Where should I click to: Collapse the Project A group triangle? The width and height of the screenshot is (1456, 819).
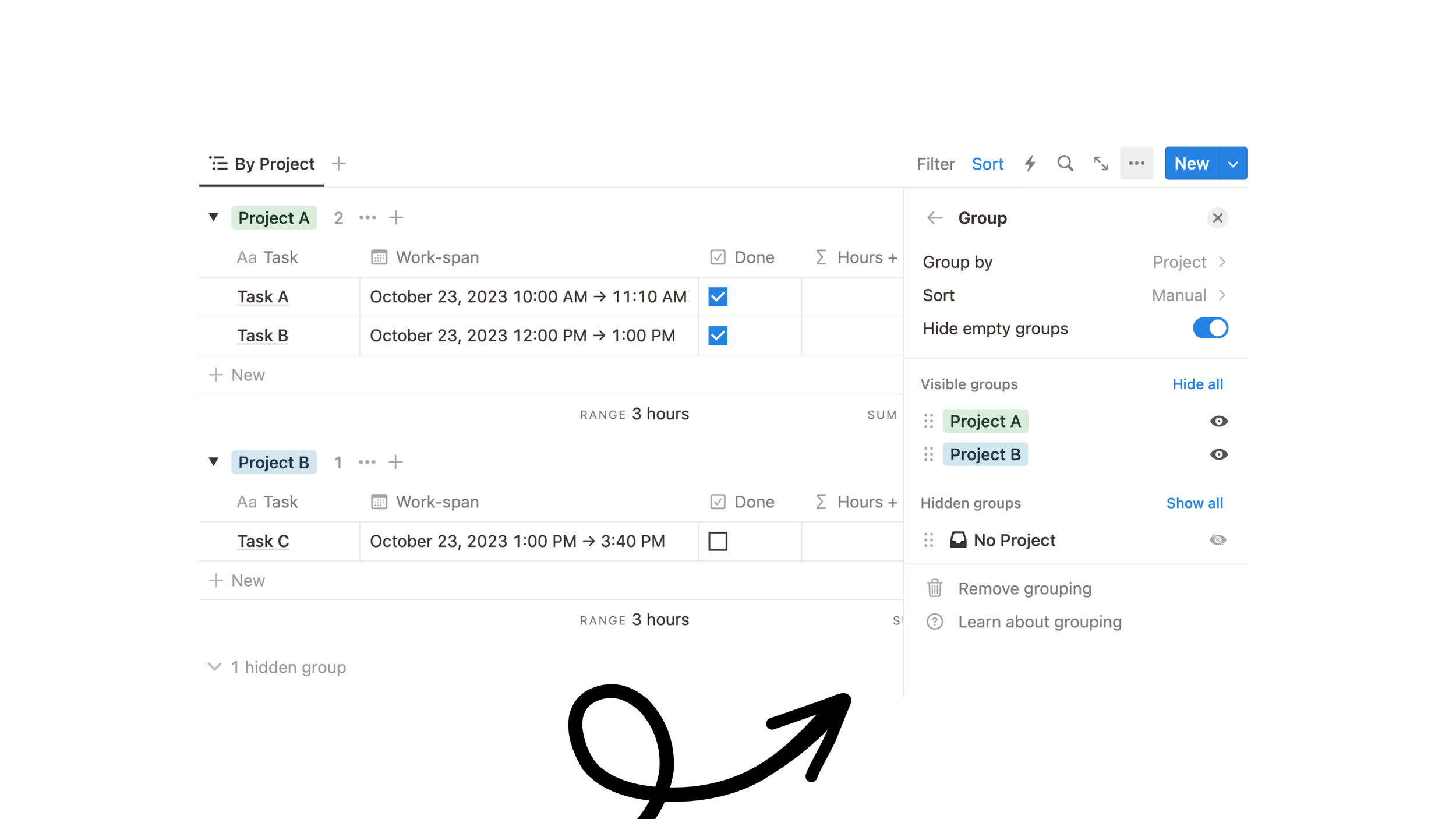click(x=214, y=217)
